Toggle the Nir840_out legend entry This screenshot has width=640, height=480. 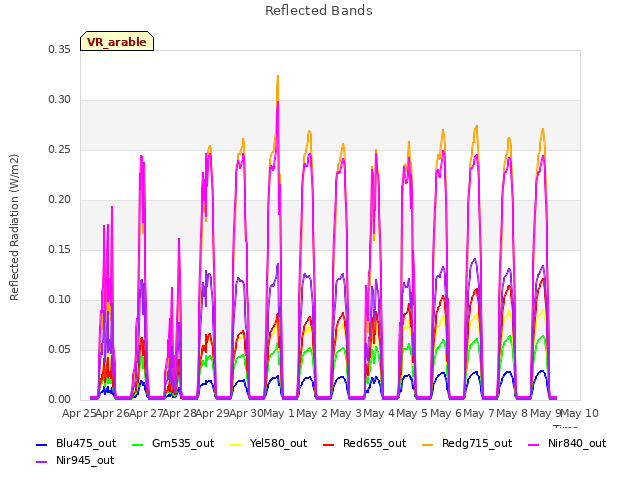pos(567,443)
